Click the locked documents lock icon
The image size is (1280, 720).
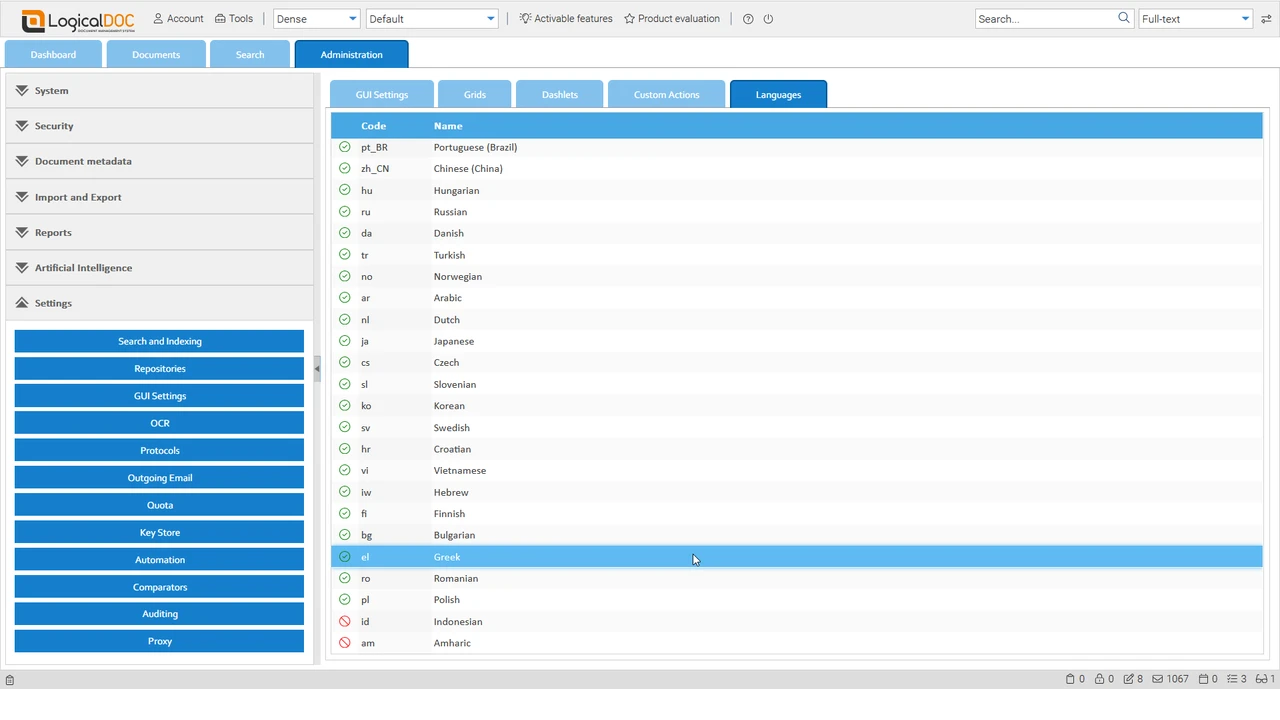click(1100, 679)
